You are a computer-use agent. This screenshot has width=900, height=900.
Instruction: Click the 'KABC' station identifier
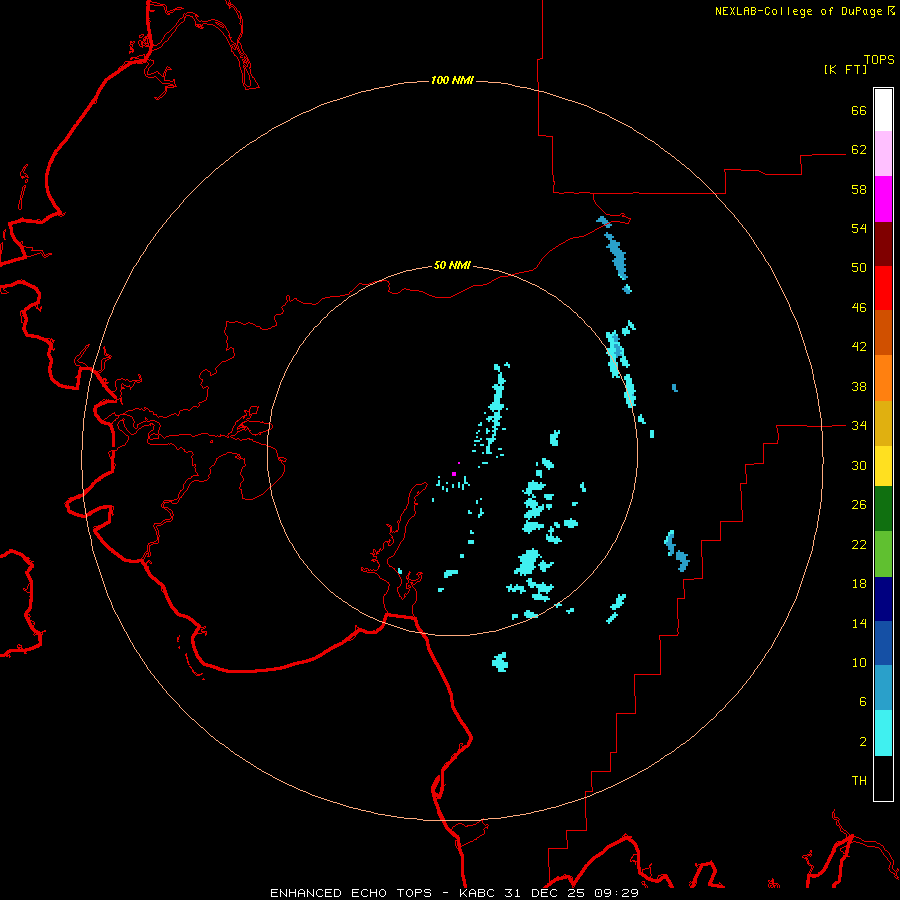click(x=478, y=893)
